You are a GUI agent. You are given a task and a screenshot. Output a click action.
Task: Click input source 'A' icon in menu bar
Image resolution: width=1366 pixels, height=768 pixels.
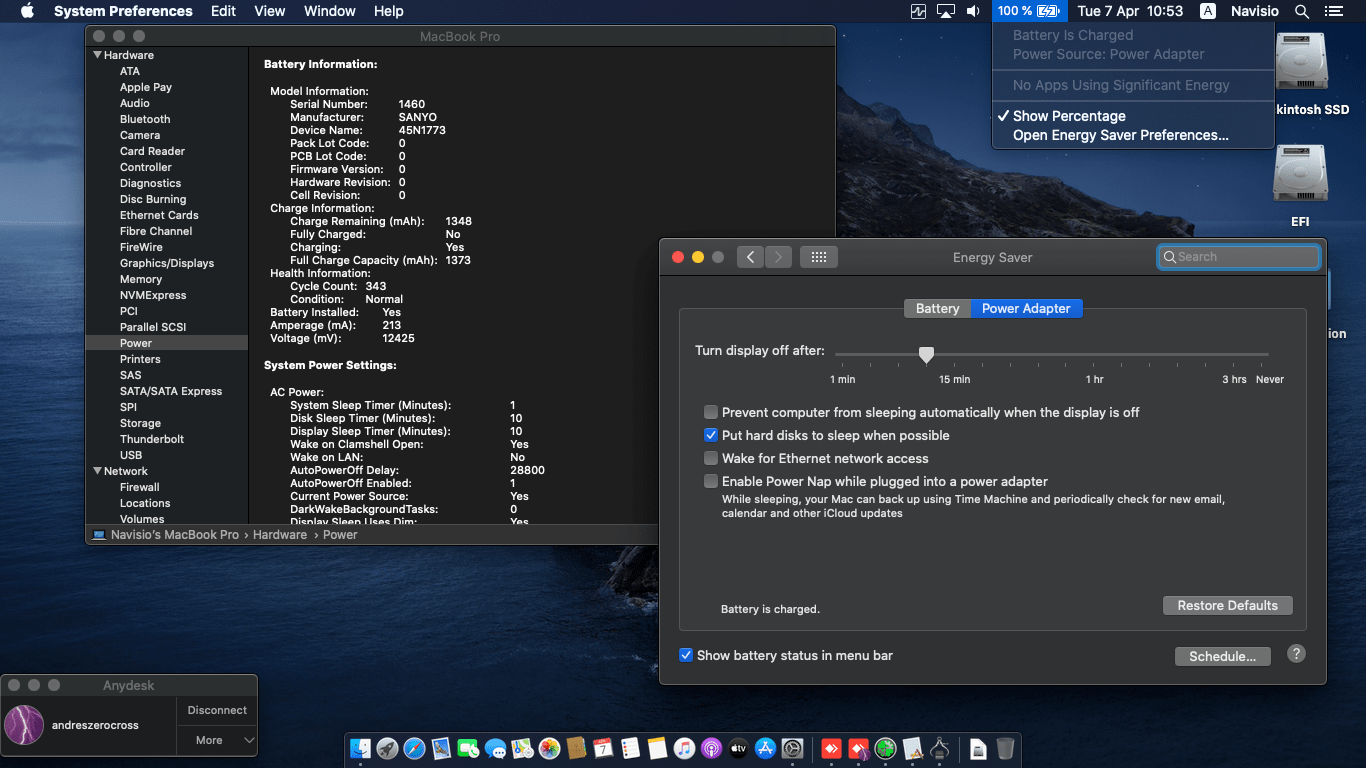coord(1208,11)
